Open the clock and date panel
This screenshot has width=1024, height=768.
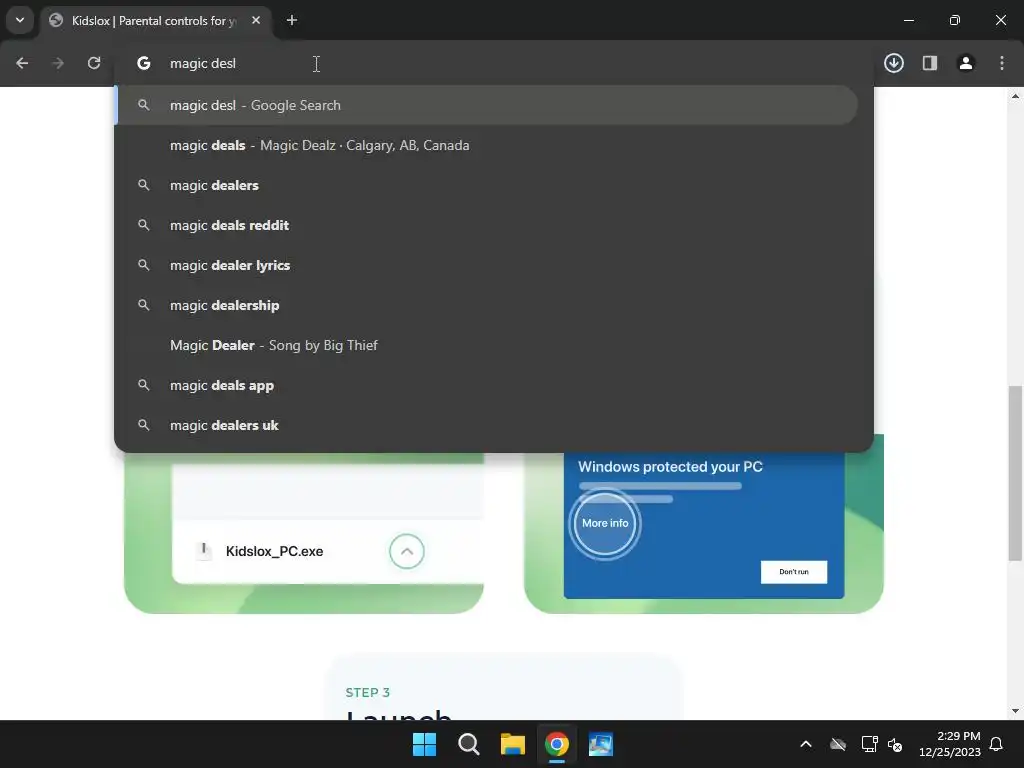tap(950, 744)
